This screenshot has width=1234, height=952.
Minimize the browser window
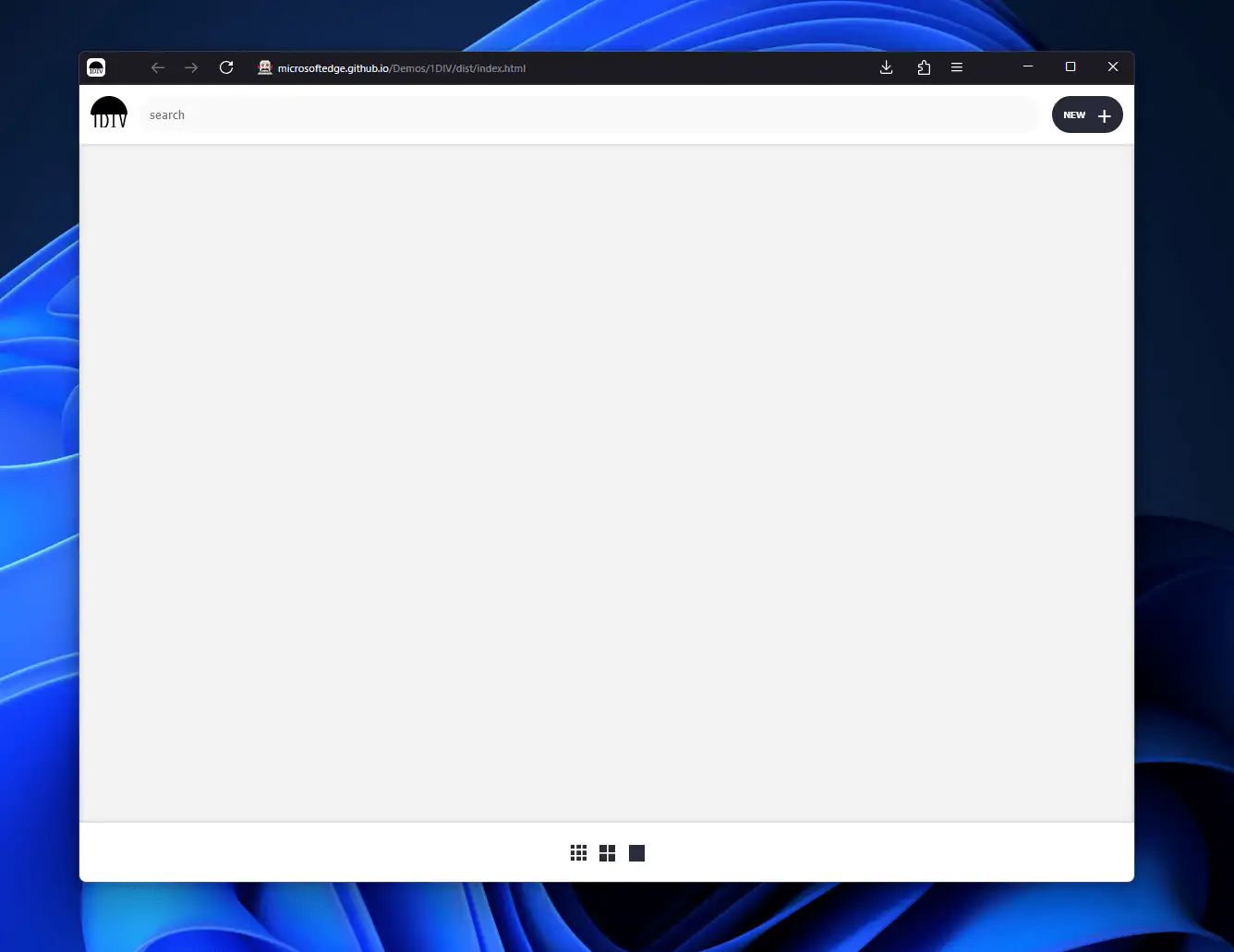[1028, 66]
